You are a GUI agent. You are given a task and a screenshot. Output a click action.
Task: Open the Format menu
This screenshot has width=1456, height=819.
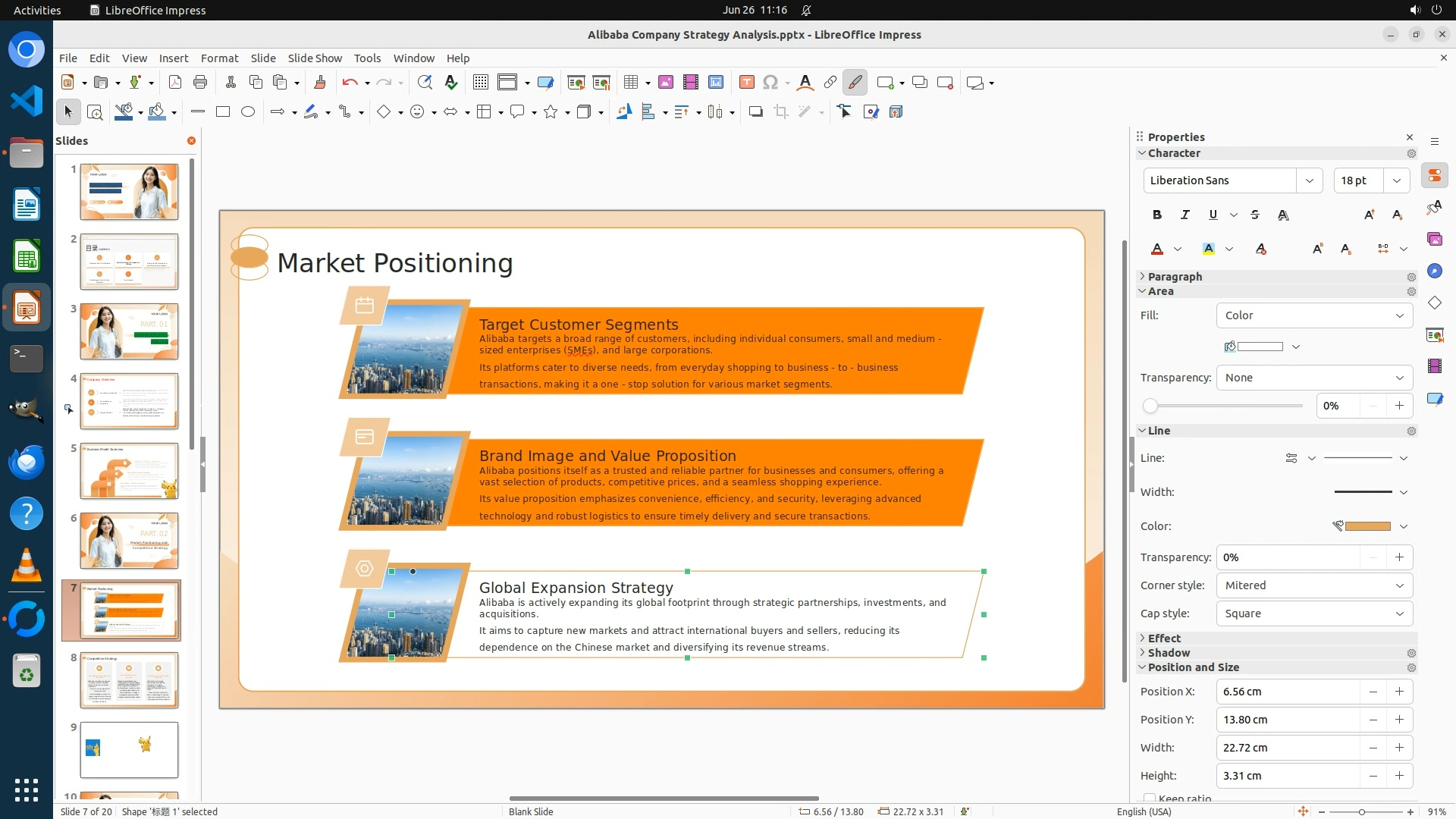coord(219,58)
